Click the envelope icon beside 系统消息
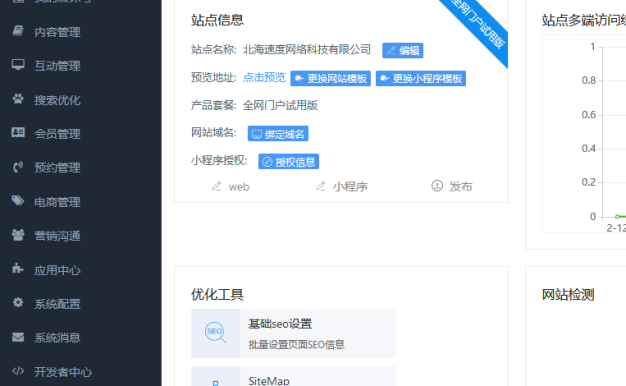The height and width of the screenshot is (386, 626). coord(18,337)
